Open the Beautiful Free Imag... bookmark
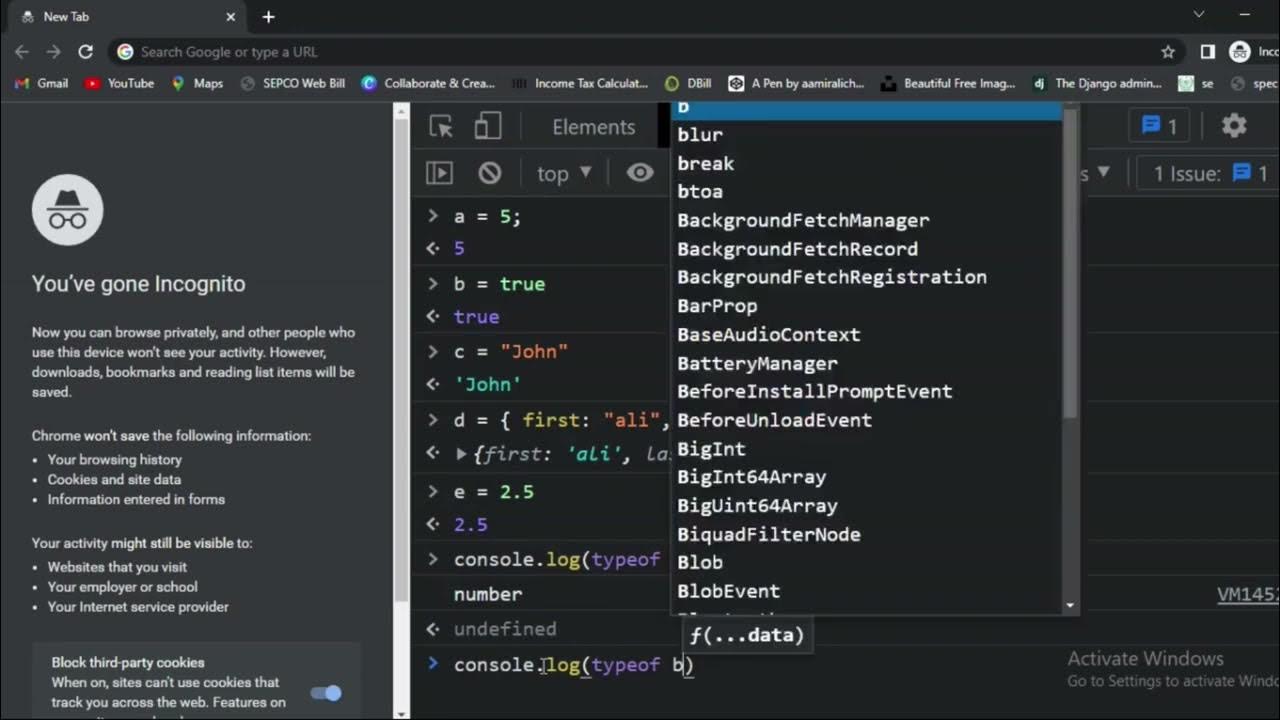This screenshot has width=1280, height=720. point(948,83)
